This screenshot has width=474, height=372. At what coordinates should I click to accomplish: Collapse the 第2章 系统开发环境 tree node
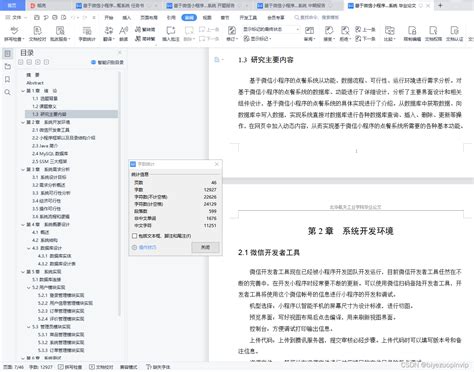tap(23, 122)
